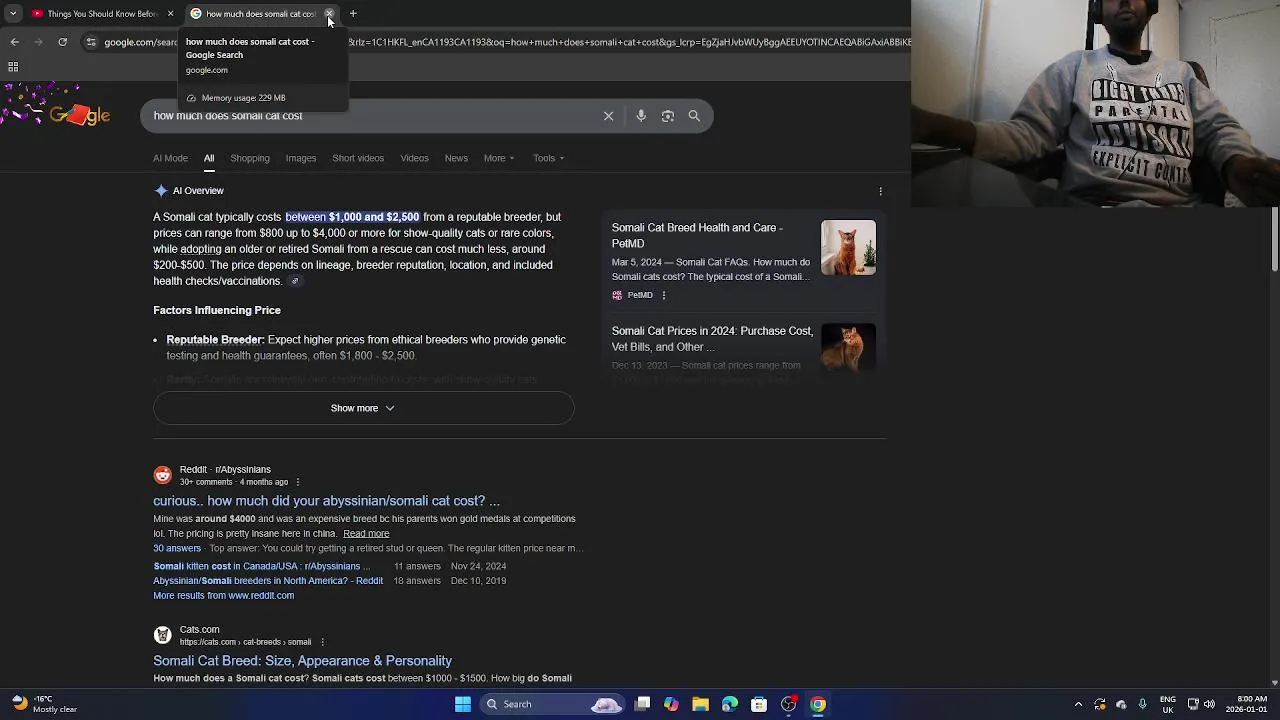Screen dimensions: 1280x720
Task: Open a new browser tab
Action: point(353,14)
